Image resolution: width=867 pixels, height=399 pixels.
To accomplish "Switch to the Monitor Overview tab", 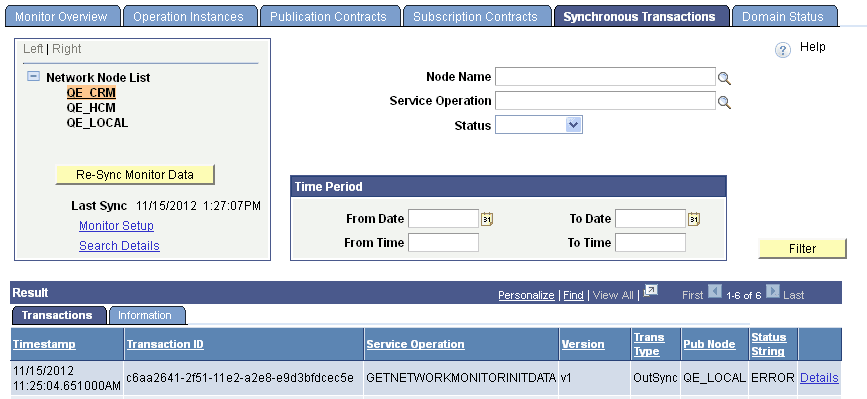I will [x=61, y=17].
